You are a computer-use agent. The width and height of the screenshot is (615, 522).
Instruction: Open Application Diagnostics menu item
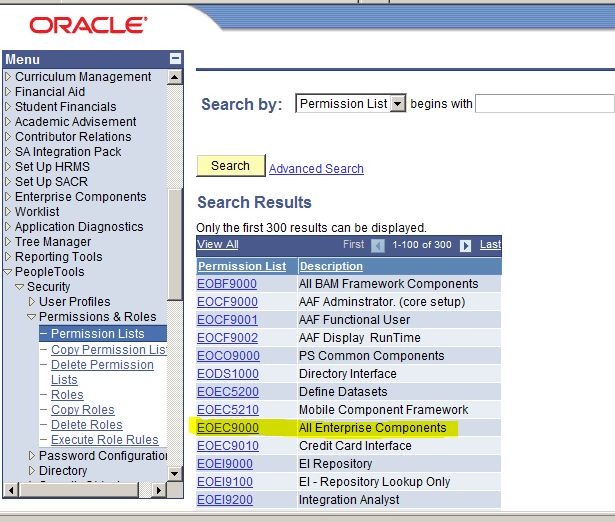(x=79, y=227)
